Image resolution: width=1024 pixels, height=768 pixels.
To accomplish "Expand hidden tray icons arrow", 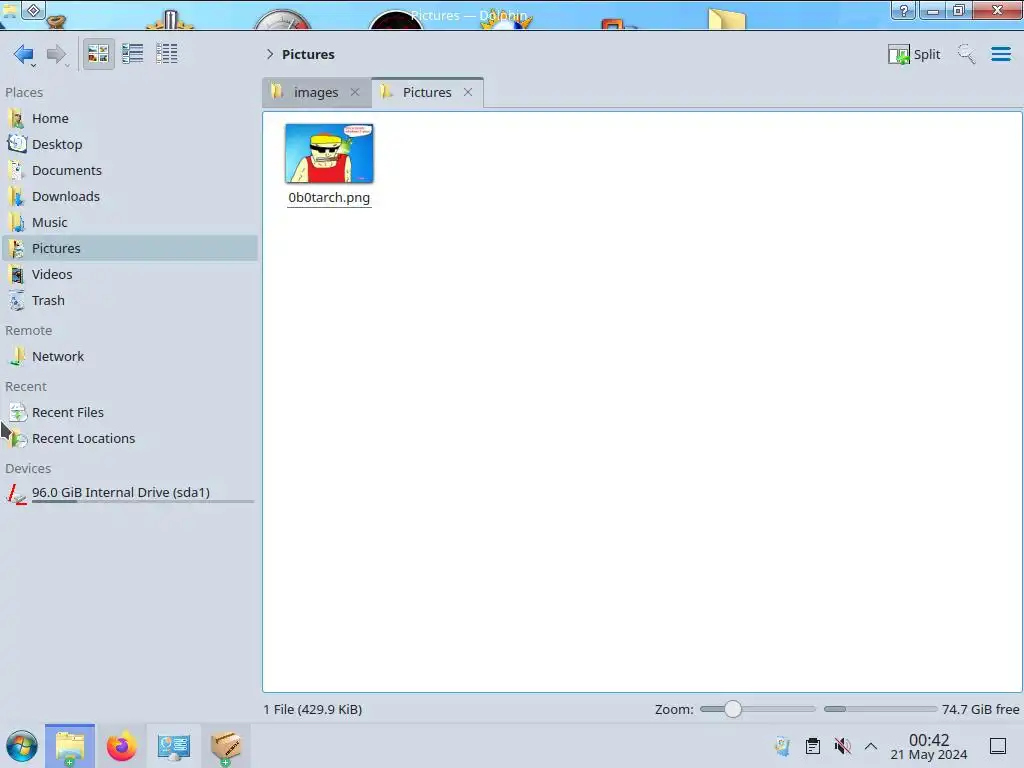I will 871,746.
